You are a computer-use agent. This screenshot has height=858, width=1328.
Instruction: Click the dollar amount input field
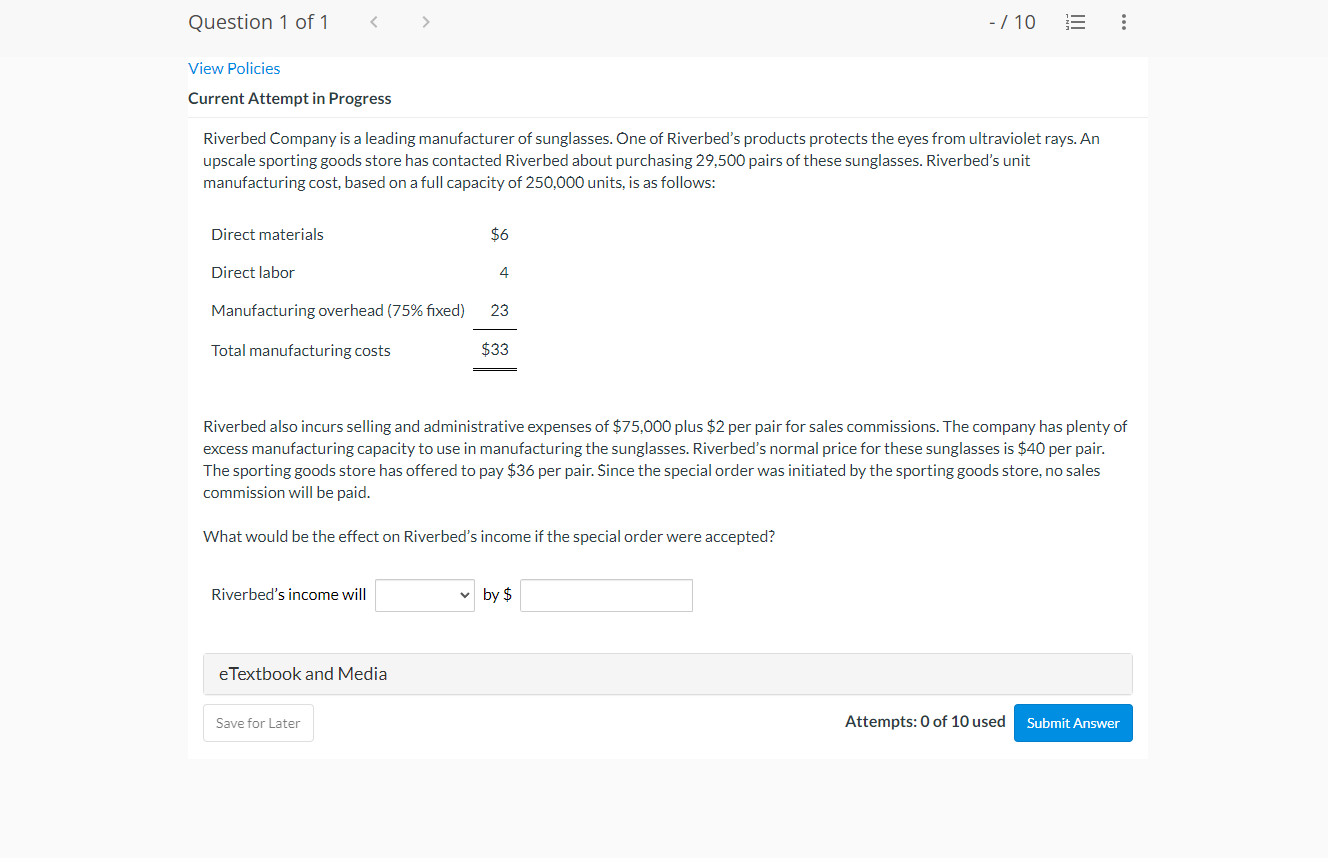[606, 595]
